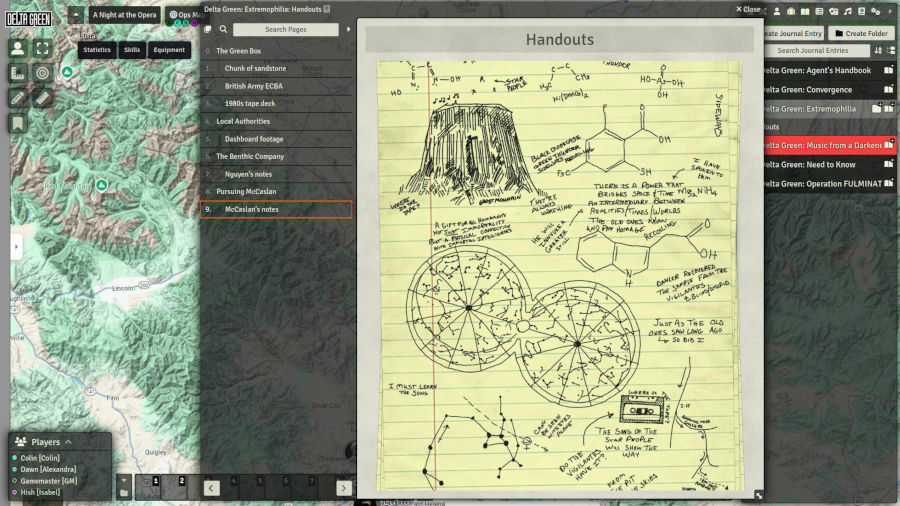This screenshot has height=506, width=900.
Task: Open the Card Stacks sidebar tab
Action: [833, 11]
